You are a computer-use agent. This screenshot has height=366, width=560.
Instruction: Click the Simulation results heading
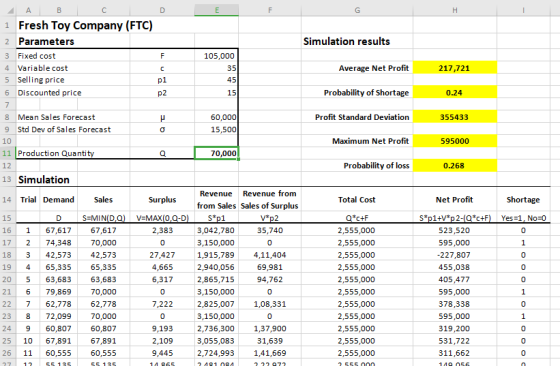[346, 41]
